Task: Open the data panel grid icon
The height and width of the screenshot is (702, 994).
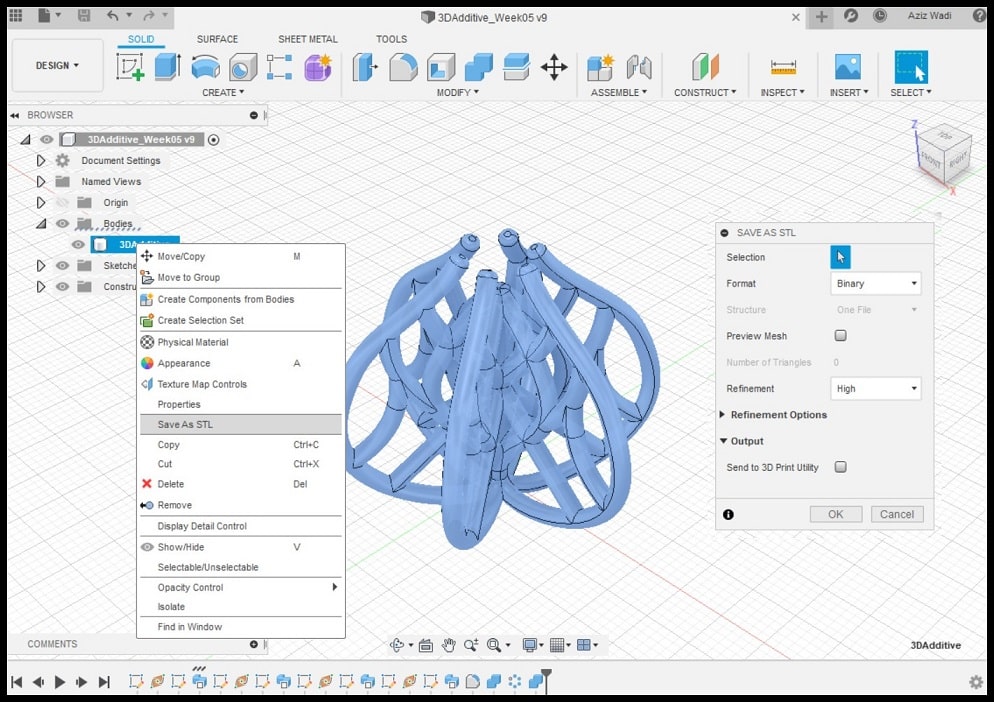Action: tap(16, 16)
